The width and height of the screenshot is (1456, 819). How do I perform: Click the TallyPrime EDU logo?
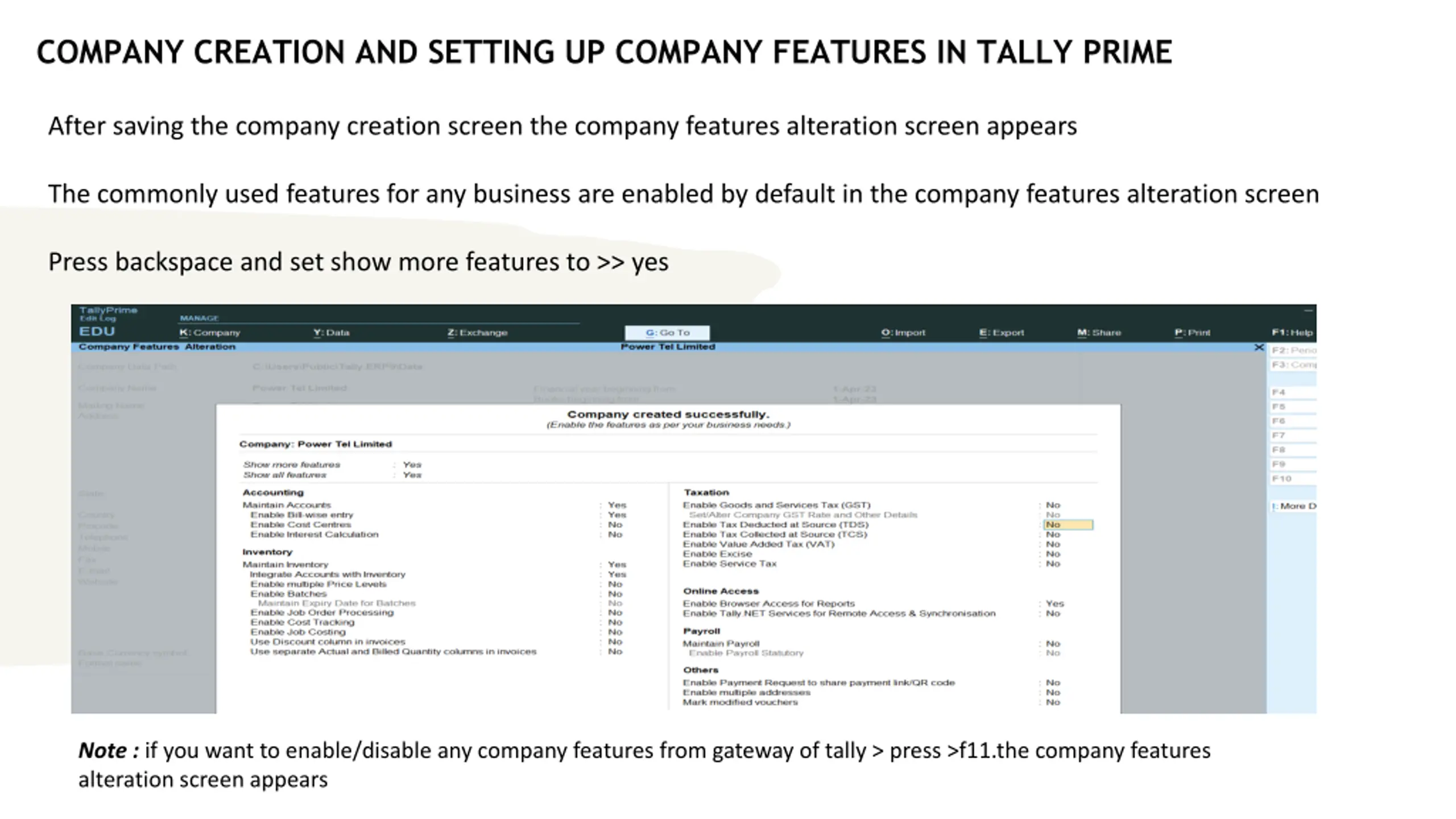point(107,321)
